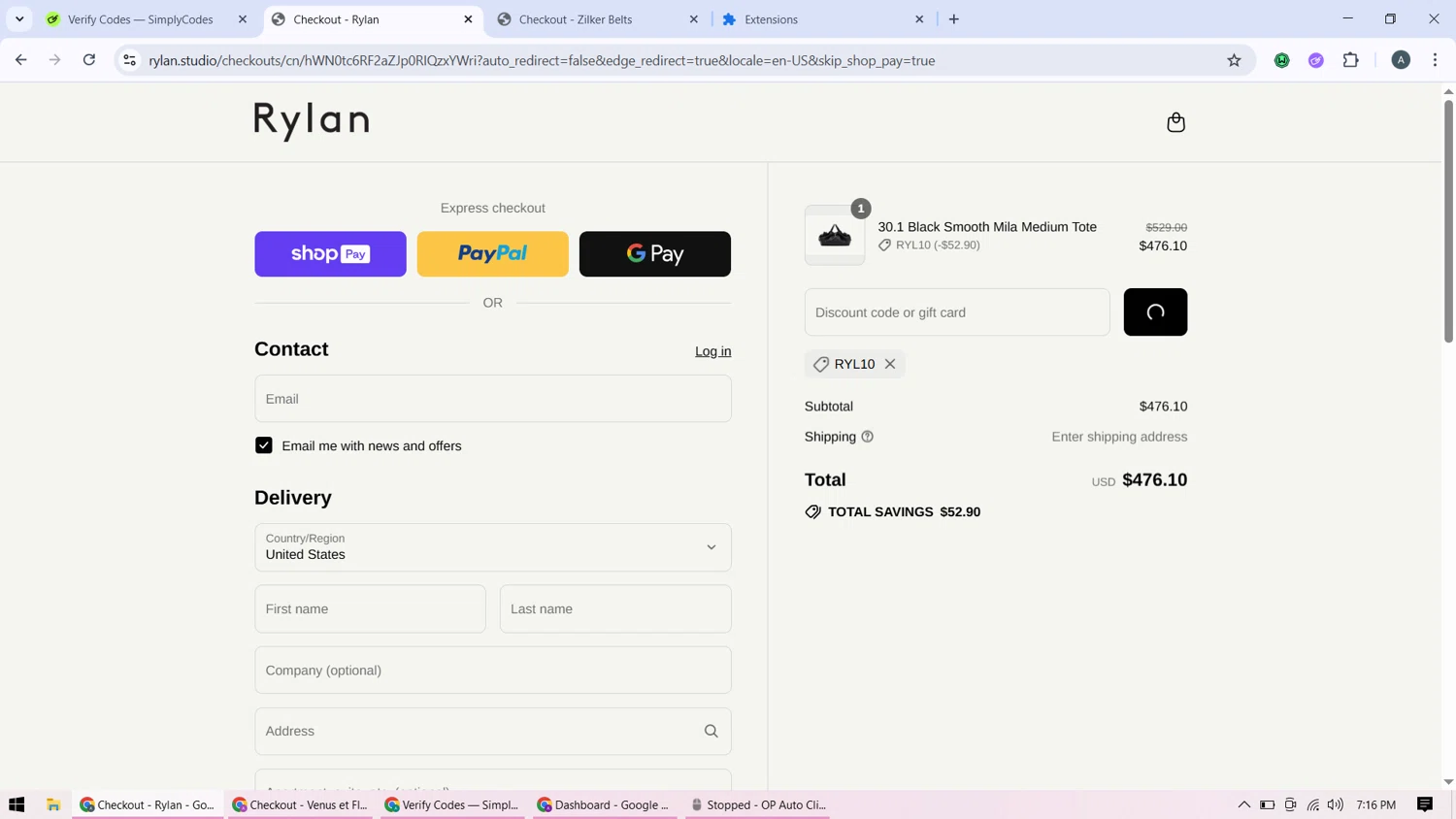Remove the RYL10 discount code tag
The height and width of the screenshot is (819, 1456).
[890, 364]
